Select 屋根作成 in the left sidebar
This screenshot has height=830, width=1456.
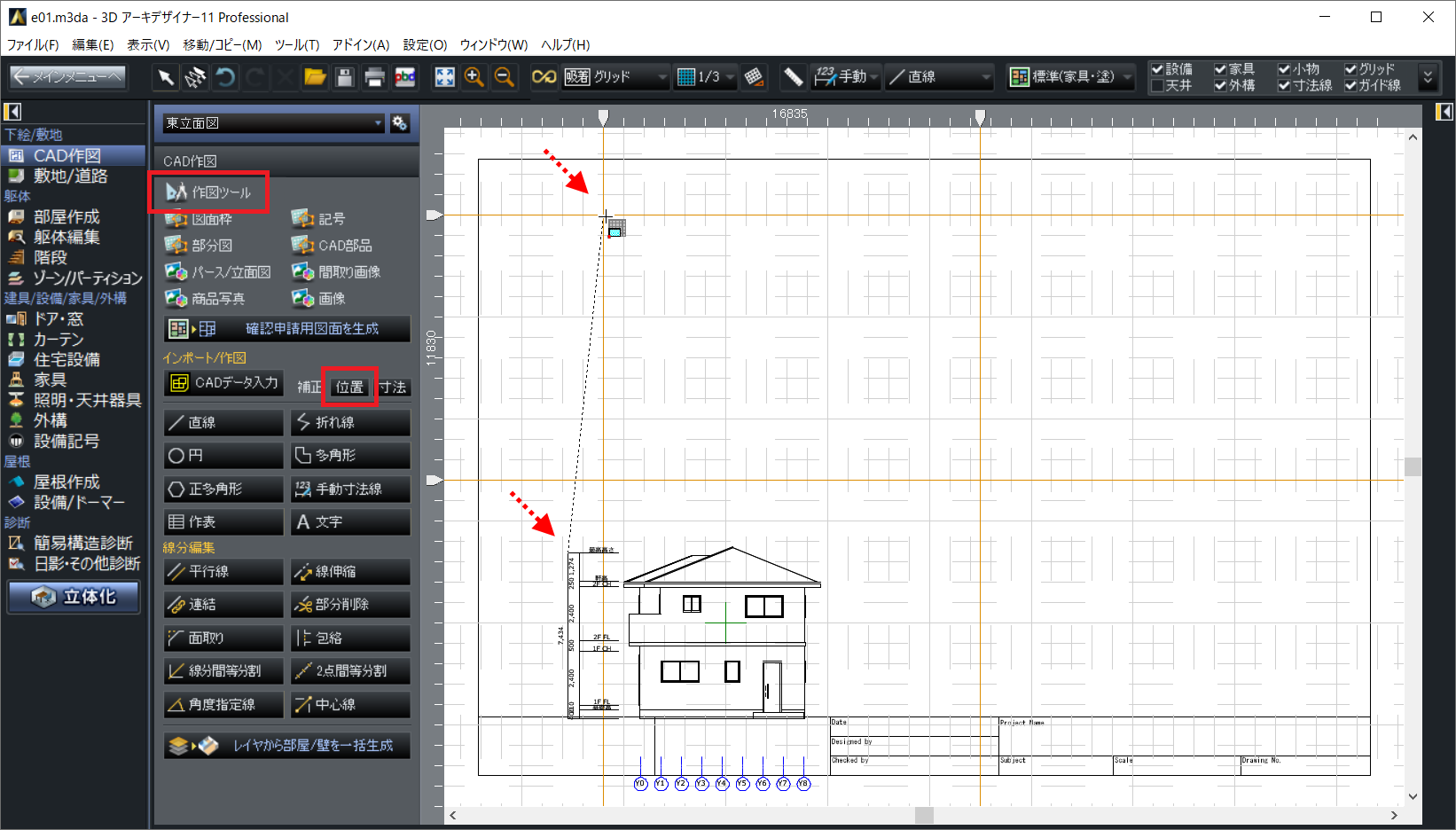coord(67,482)
